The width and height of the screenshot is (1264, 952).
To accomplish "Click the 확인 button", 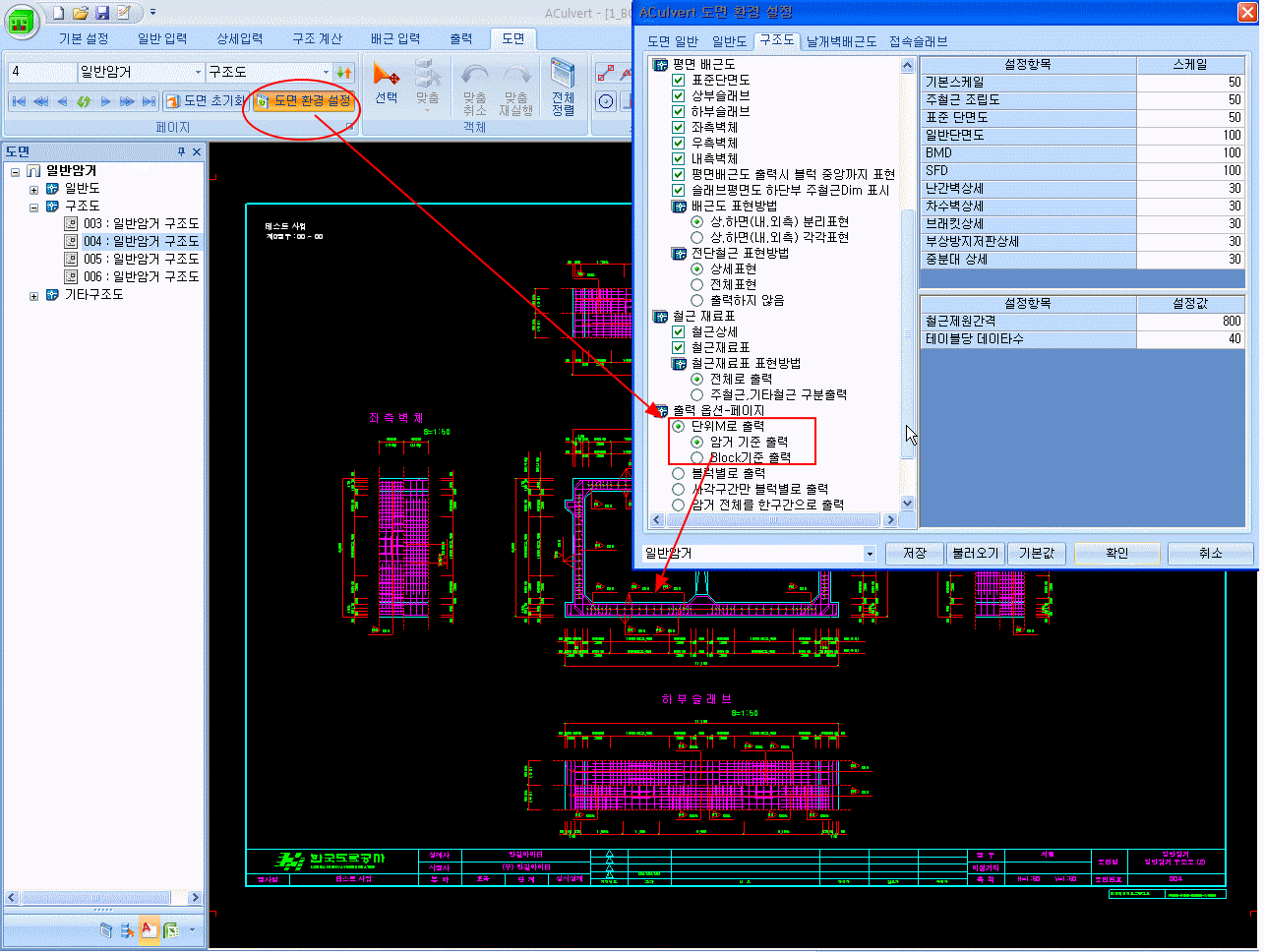I will [1117, 554].
